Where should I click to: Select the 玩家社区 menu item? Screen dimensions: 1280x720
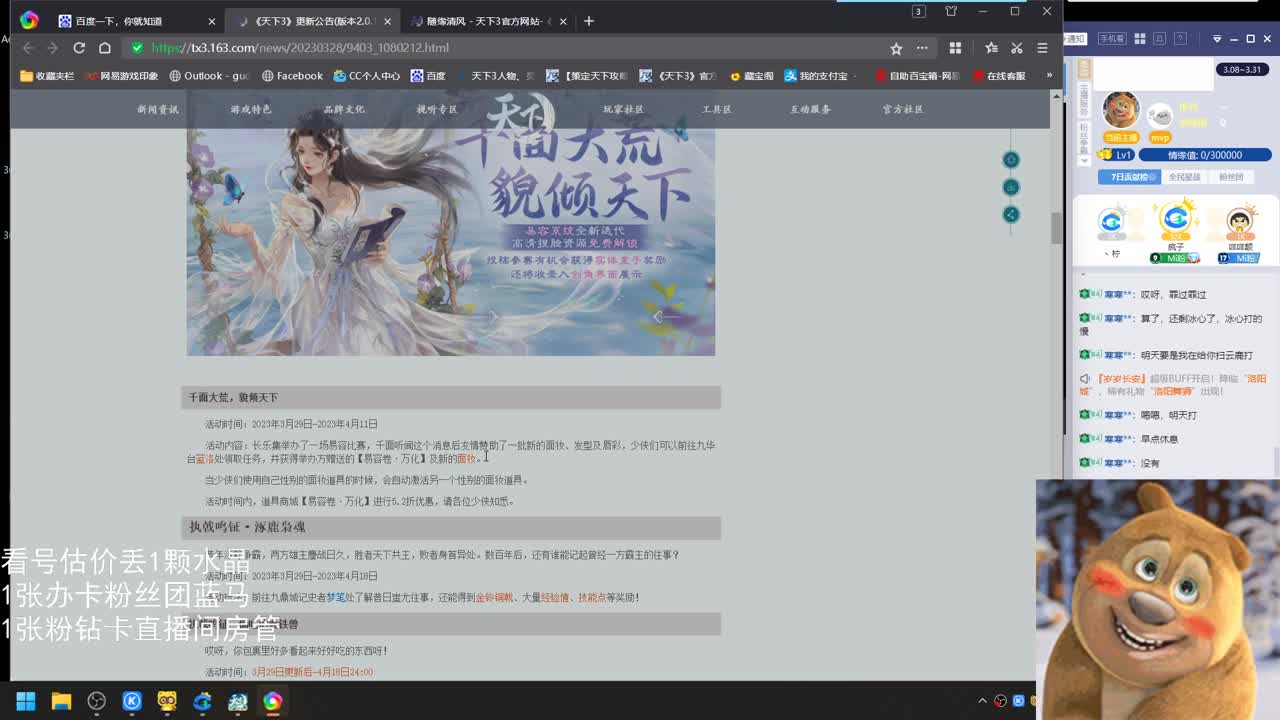(627, 110)
